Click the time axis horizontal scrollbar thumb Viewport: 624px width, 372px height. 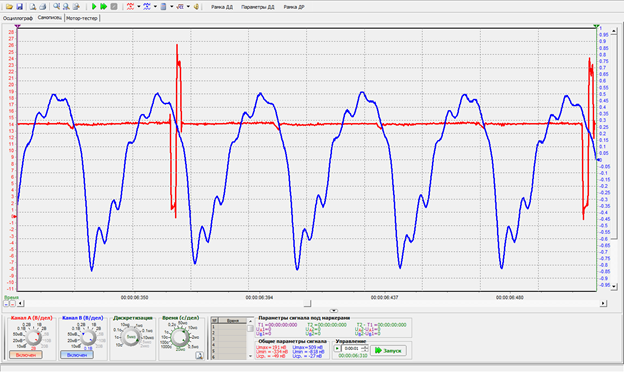307,304
